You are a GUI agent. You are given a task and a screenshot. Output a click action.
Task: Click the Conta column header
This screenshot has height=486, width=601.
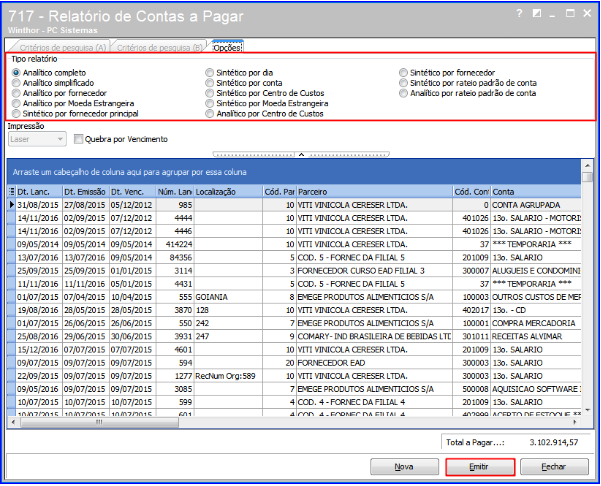536,192
